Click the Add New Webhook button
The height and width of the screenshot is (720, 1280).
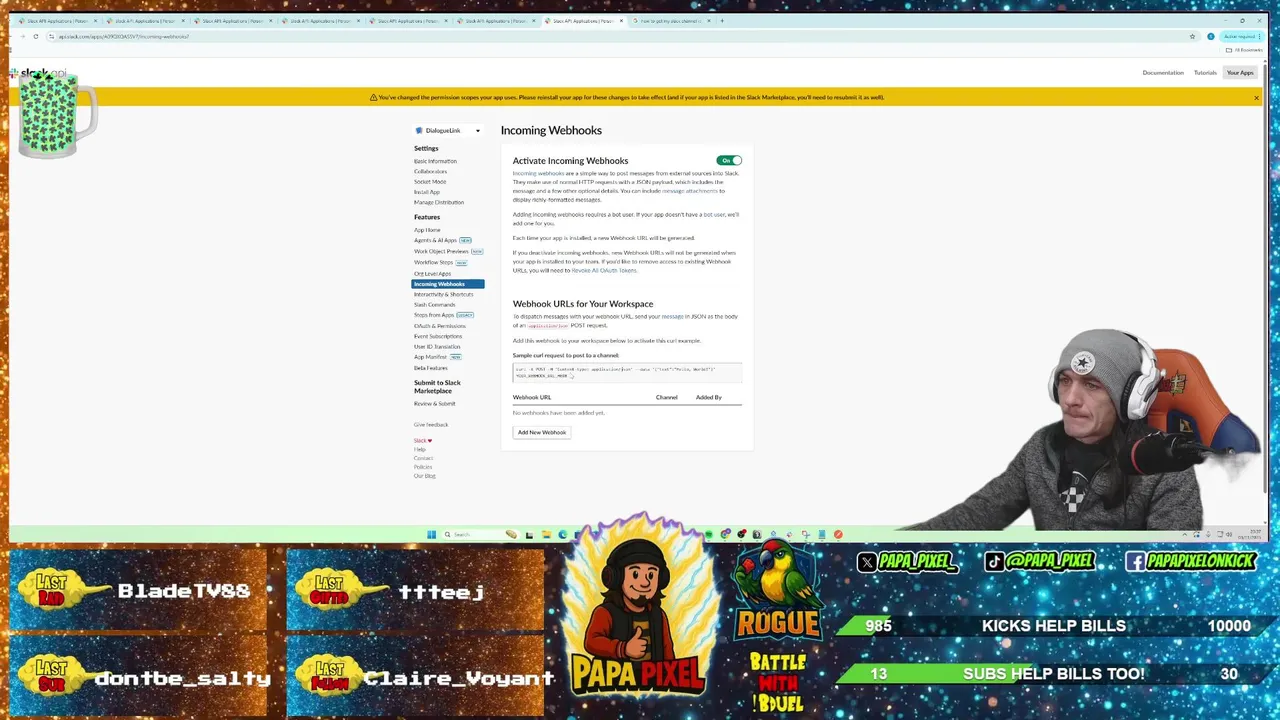pyautogui.click(x=542, y=432)
